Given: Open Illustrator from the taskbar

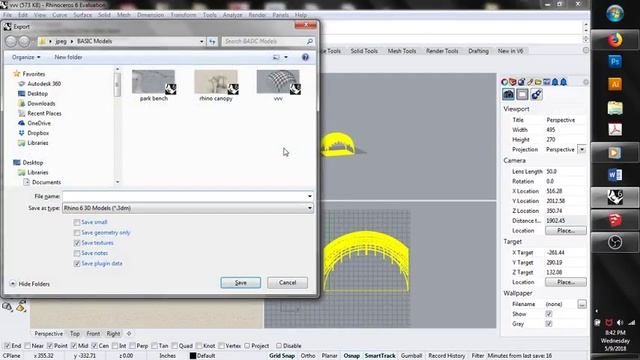Looking at the screenshot, I should (615, 84).
